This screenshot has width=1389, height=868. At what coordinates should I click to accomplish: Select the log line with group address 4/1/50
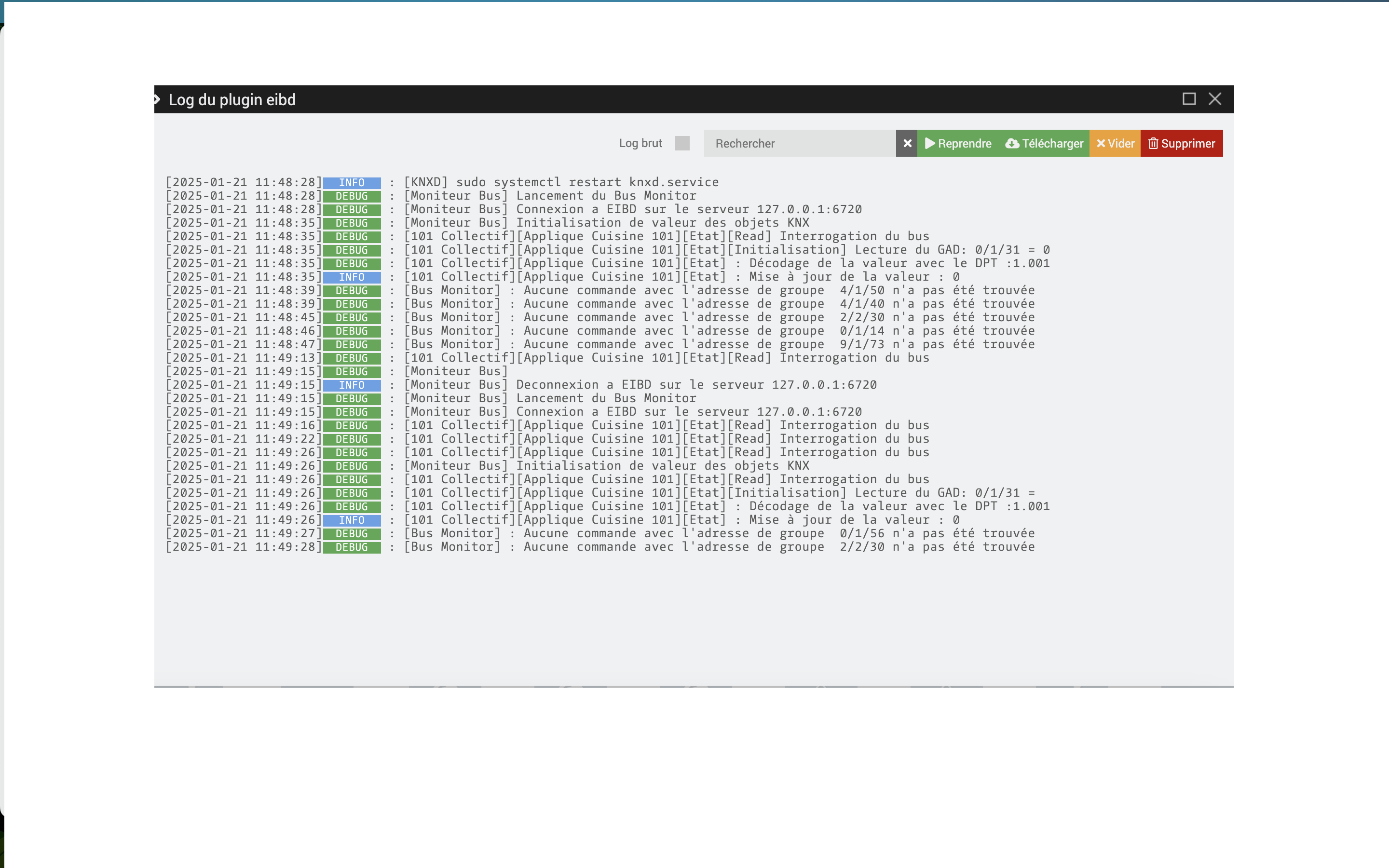[x=719, y=290]
